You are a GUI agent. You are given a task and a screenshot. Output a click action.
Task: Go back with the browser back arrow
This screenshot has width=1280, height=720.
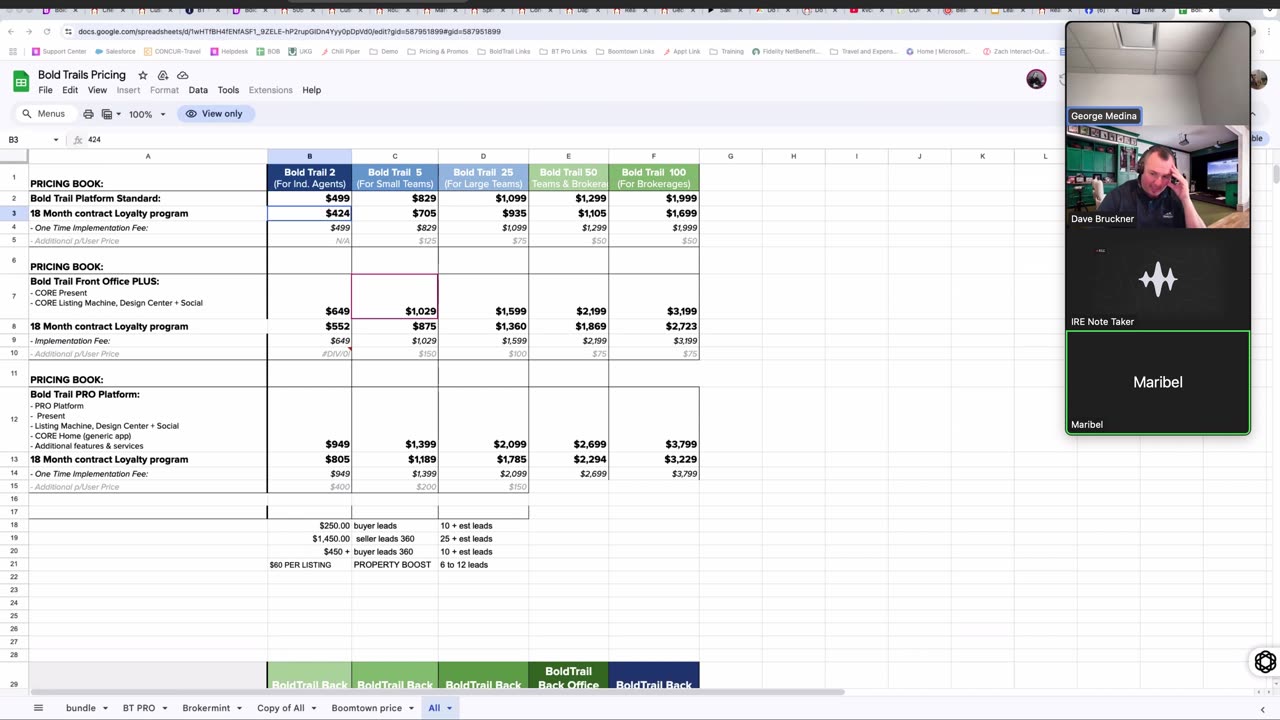[x=12, y=31]
